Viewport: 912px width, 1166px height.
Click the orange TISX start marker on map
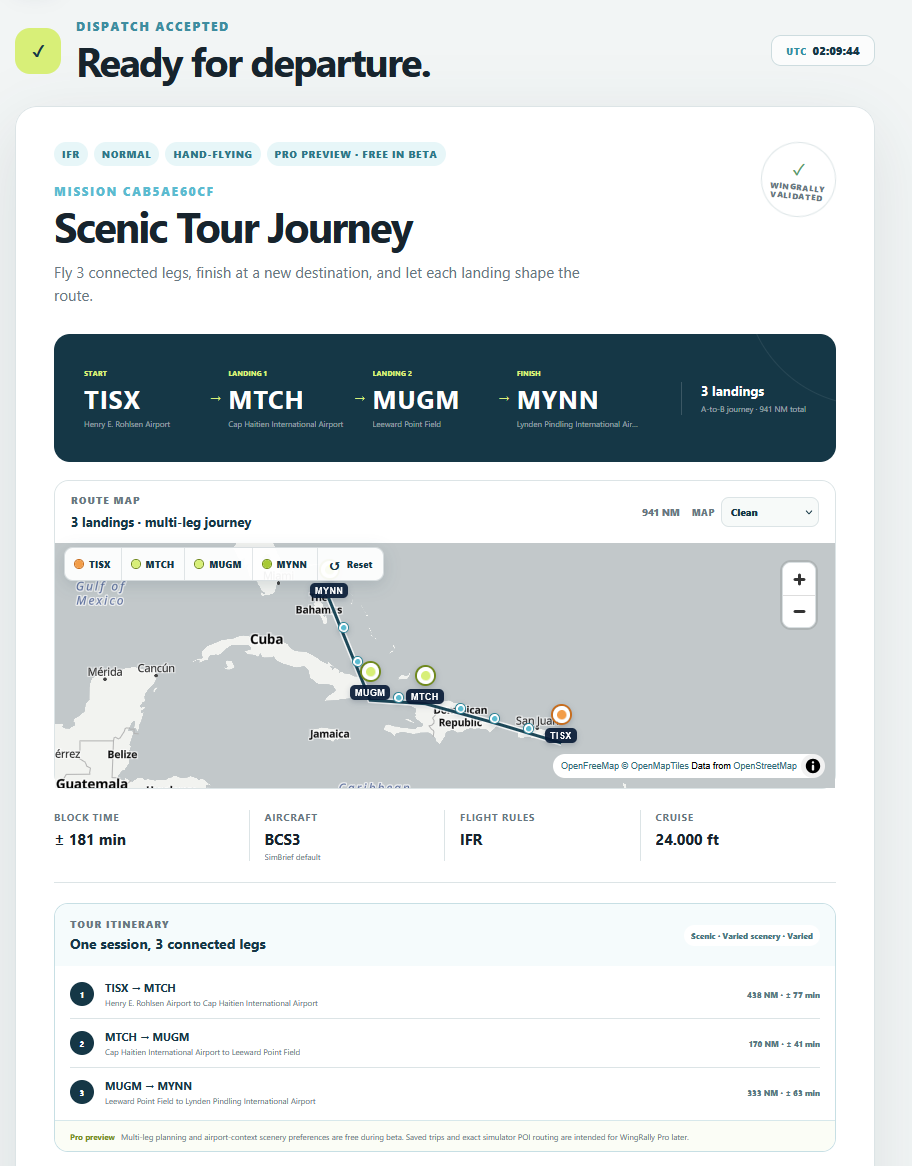[561, 715]
